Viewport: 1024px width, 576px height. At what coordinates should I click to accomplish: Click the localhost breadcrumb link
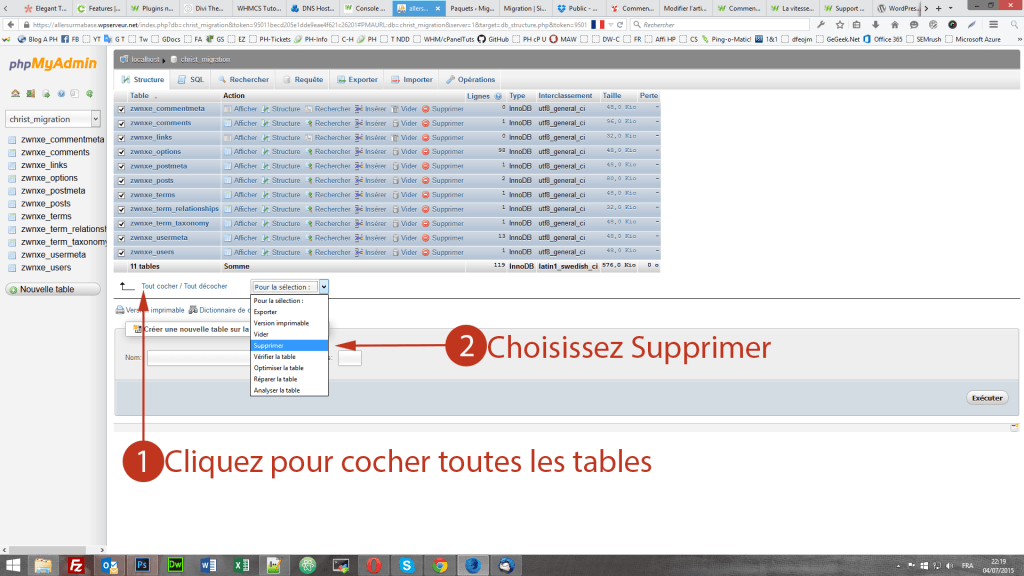point(145,59)
